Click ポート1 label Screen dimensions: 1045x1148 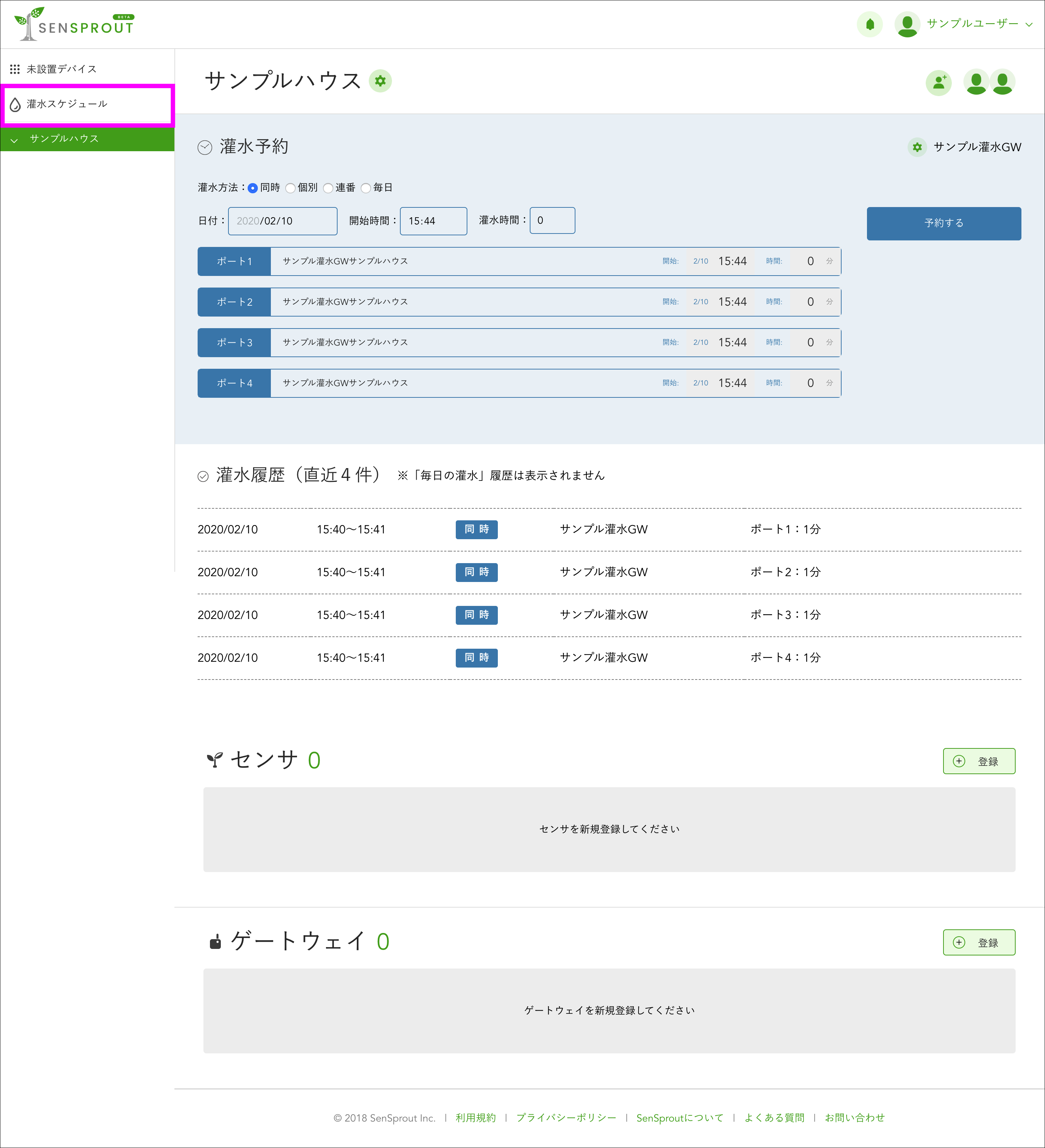234,261
